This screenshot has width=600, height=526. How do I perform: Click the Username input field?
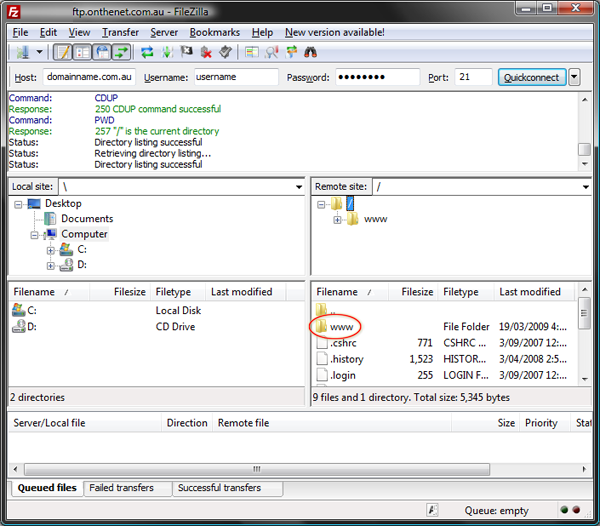[236, 77]
